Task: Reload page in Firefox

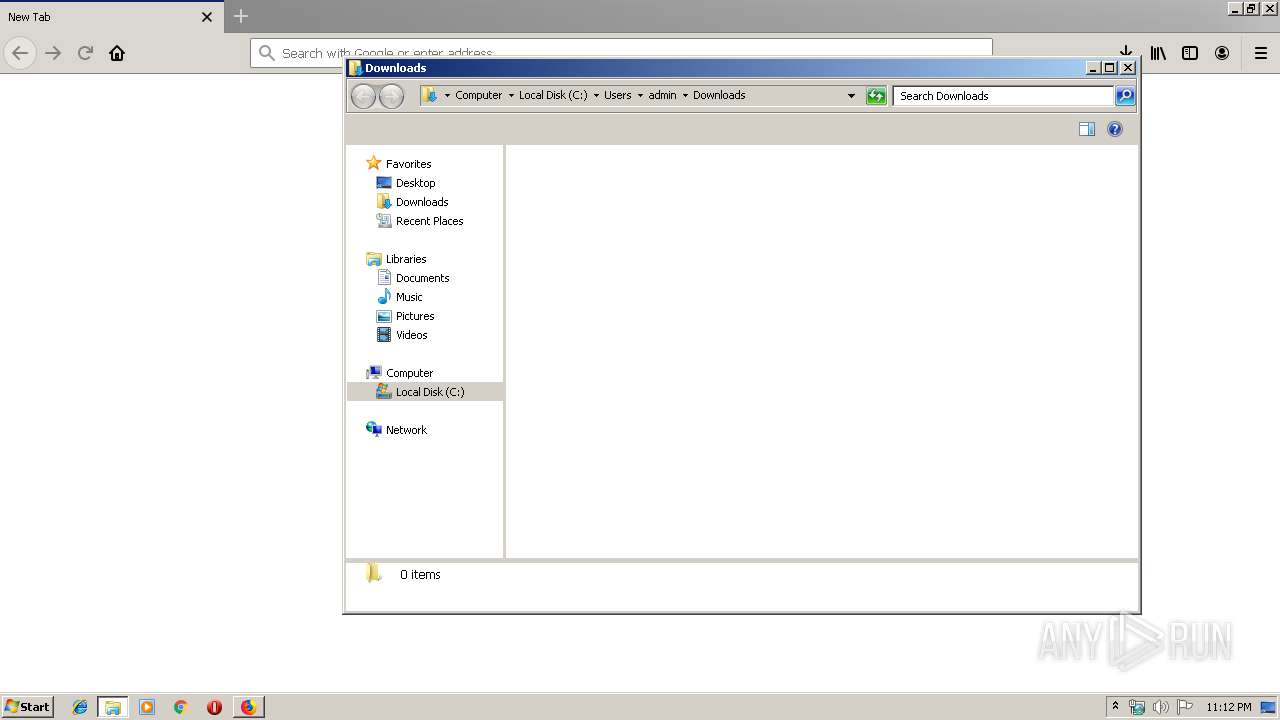Action: point(85,53)
